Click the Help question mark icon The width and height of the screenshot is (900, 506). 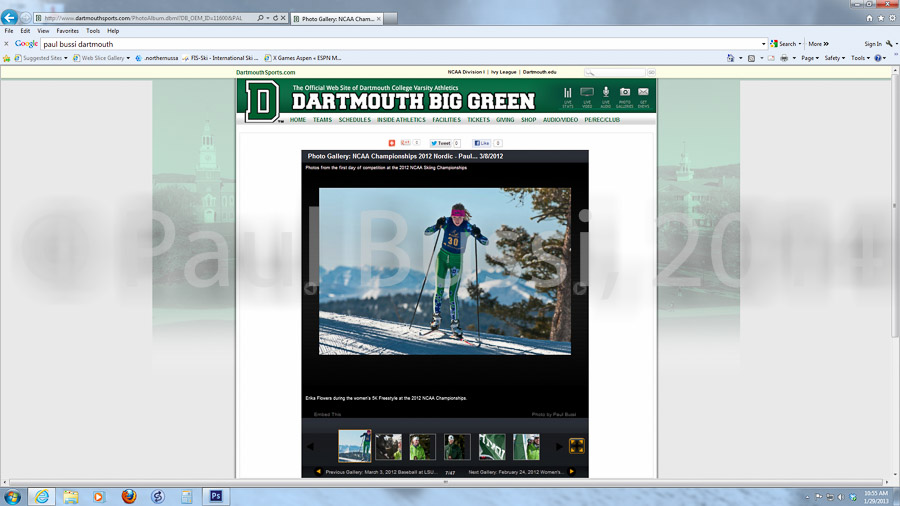point(878,58)
